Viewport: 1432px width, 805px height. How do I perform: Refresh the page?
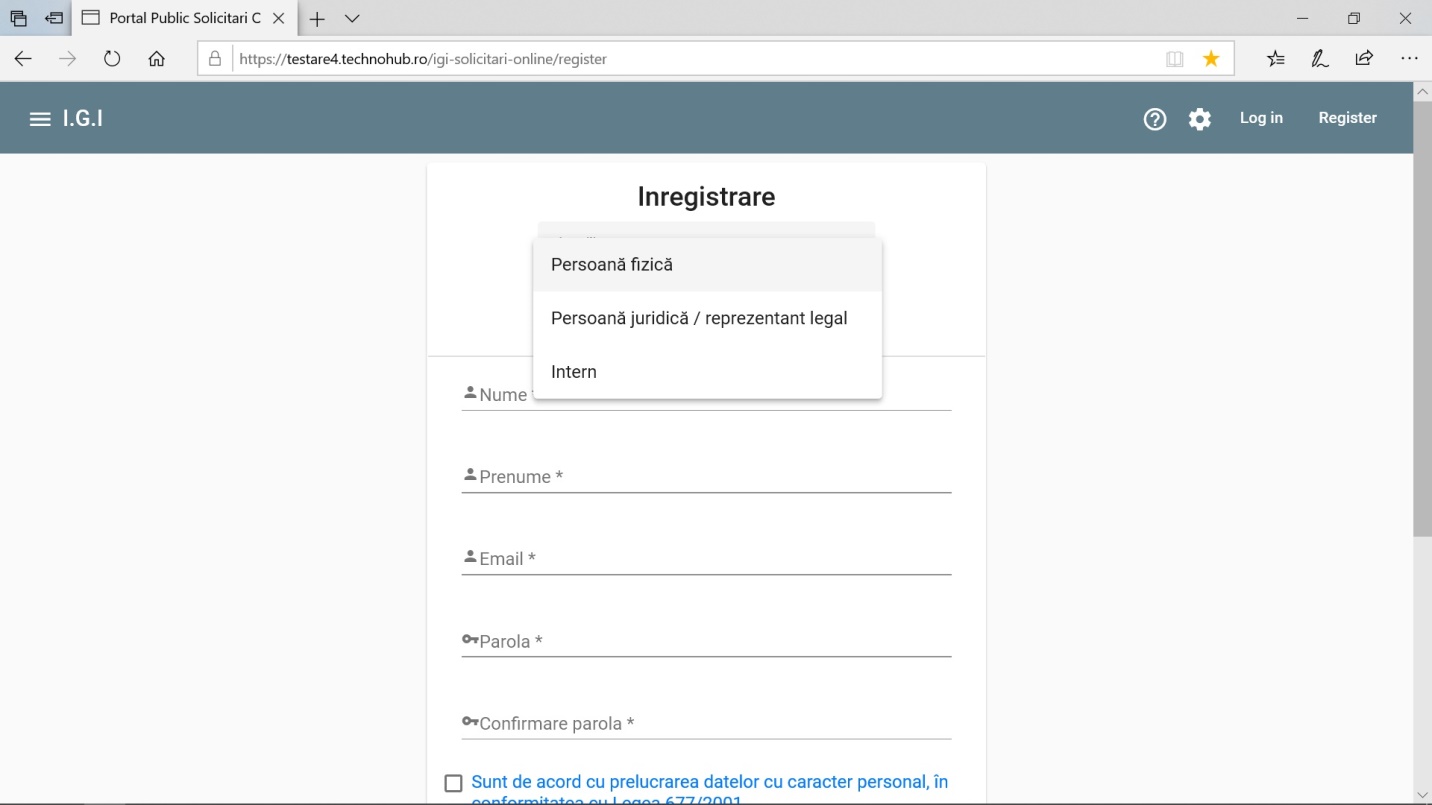tap(112, 59)
